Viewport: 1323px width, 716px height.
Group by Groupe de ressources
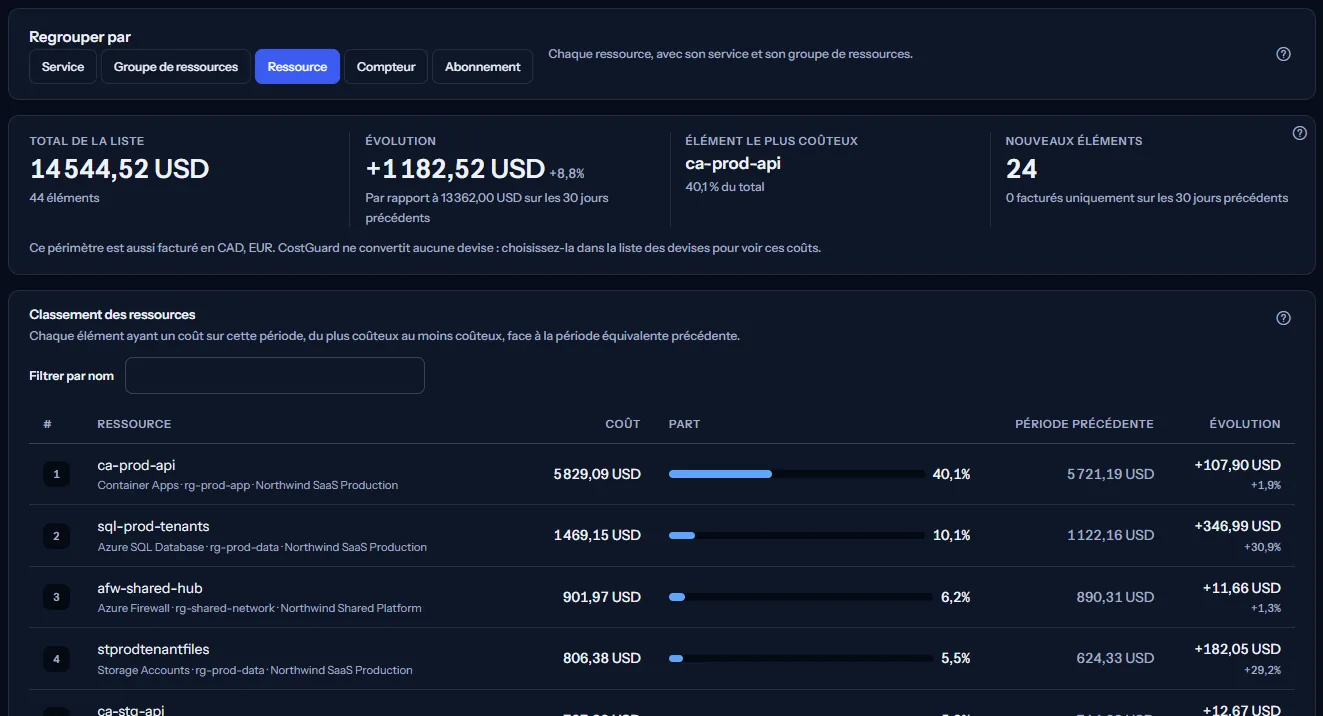click(x=176, y=67)
